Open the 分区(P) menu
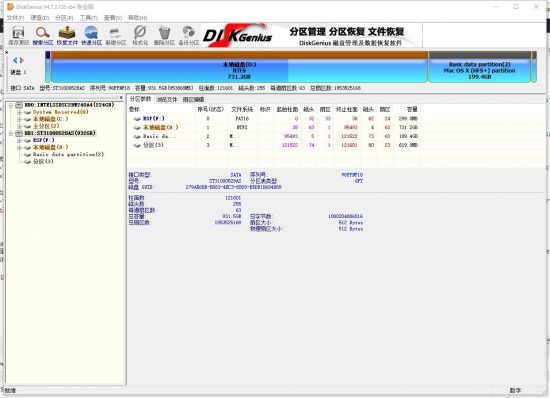Viewport: 550px width, 398px height. pyautogui.click(x=64, y=18)
